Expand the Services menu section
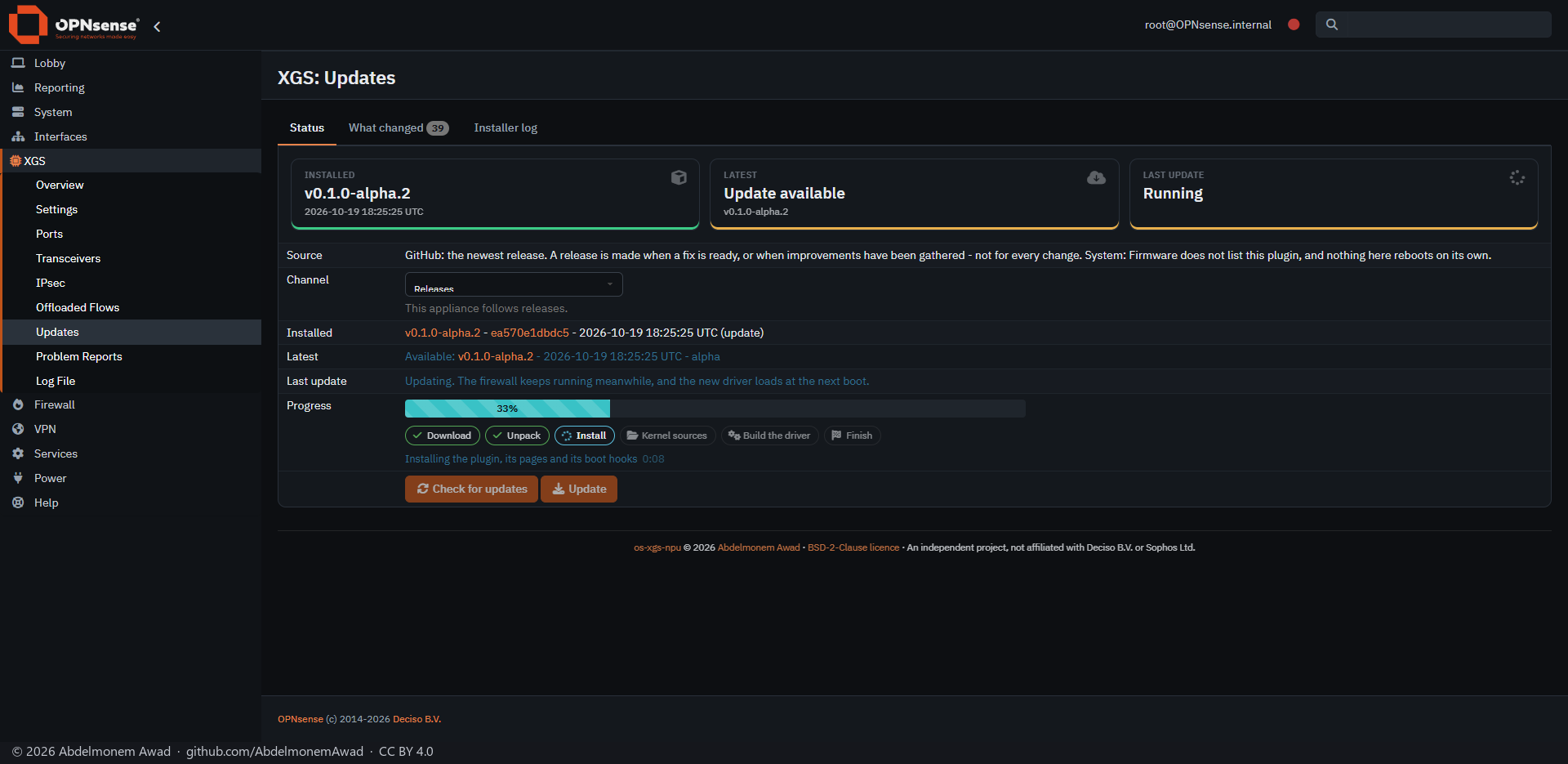Image resolution: width=1568 pixels, height=764 pixels. click(x=131, y=453)
